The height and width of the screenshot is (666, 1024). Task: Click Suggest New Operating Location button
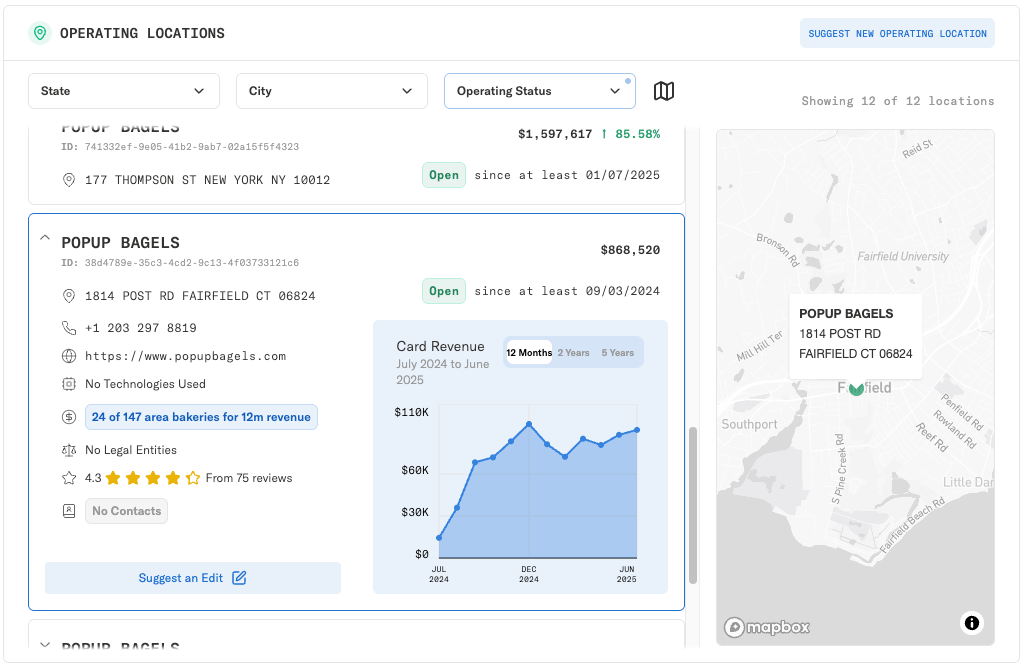tap(897, 33)
